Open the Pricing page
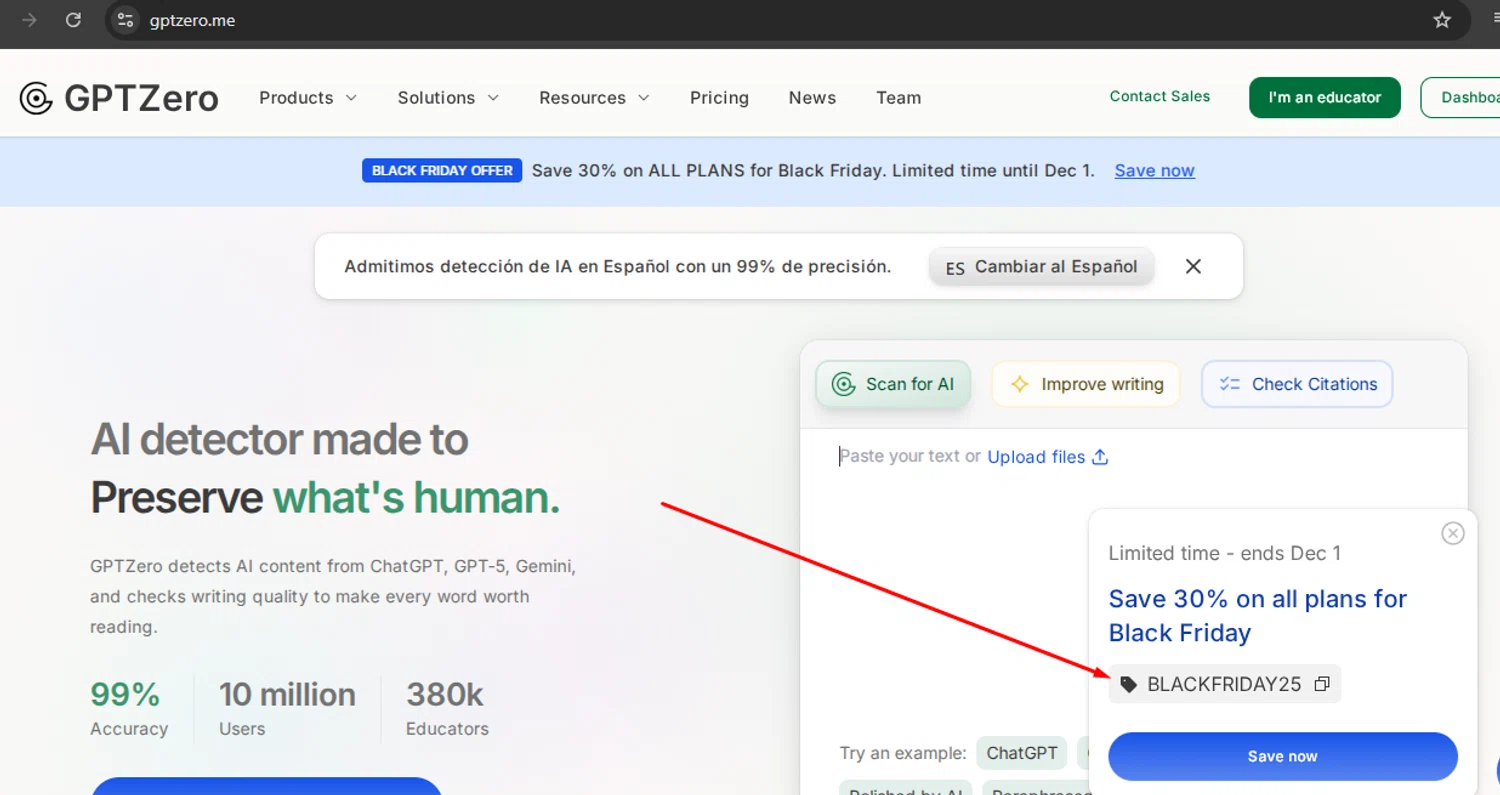1500x795 pixels. tap(719, 98)
